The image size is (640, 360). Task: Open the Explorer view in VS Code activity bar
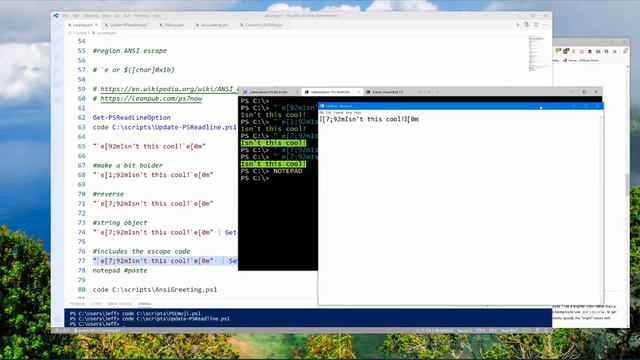click(x=58, y=26)
